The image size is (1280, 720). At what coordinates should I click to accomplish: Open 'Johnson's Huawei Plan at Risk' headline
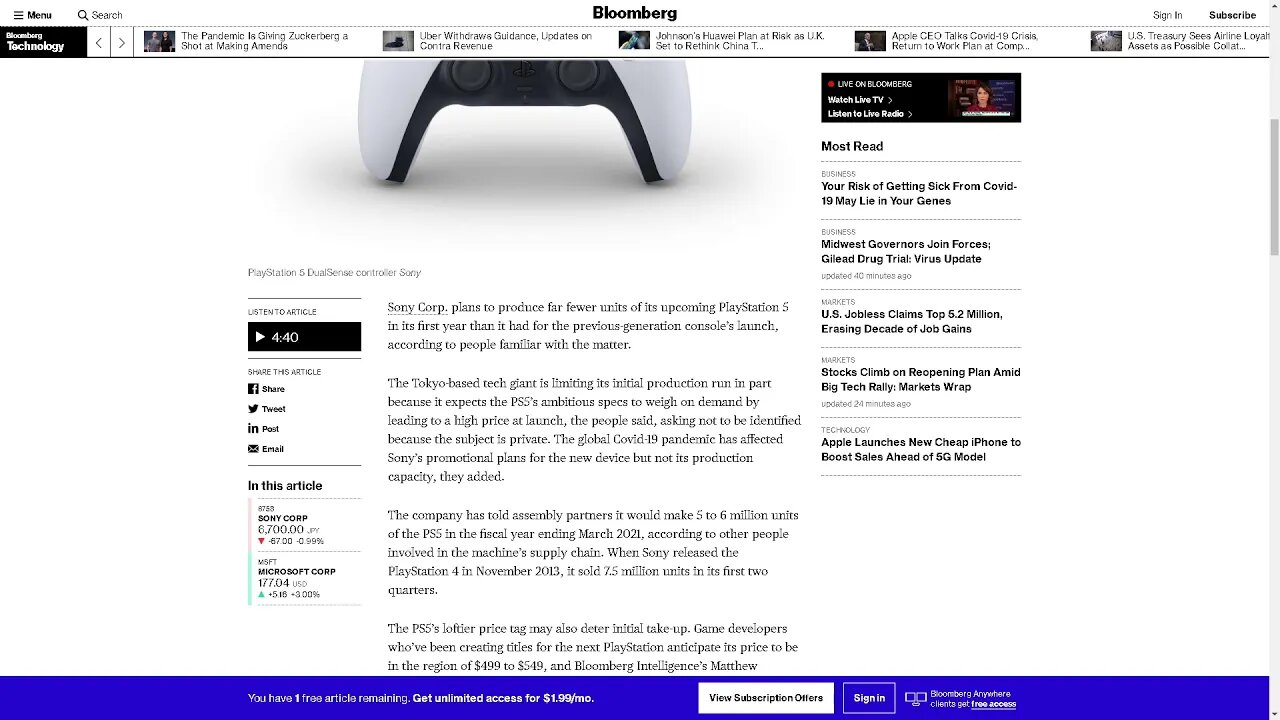(740, 41)
